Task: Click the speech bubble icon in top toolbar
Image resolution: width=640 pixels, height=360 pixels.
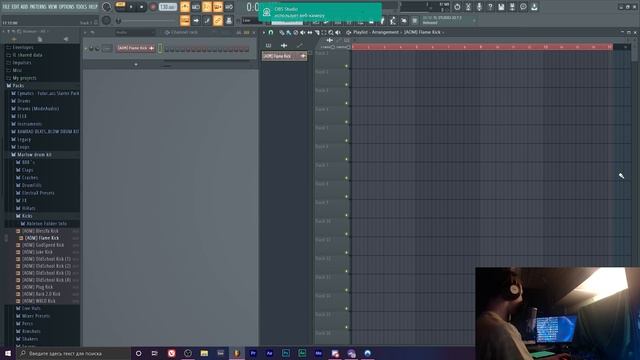Action: (523, 7)
